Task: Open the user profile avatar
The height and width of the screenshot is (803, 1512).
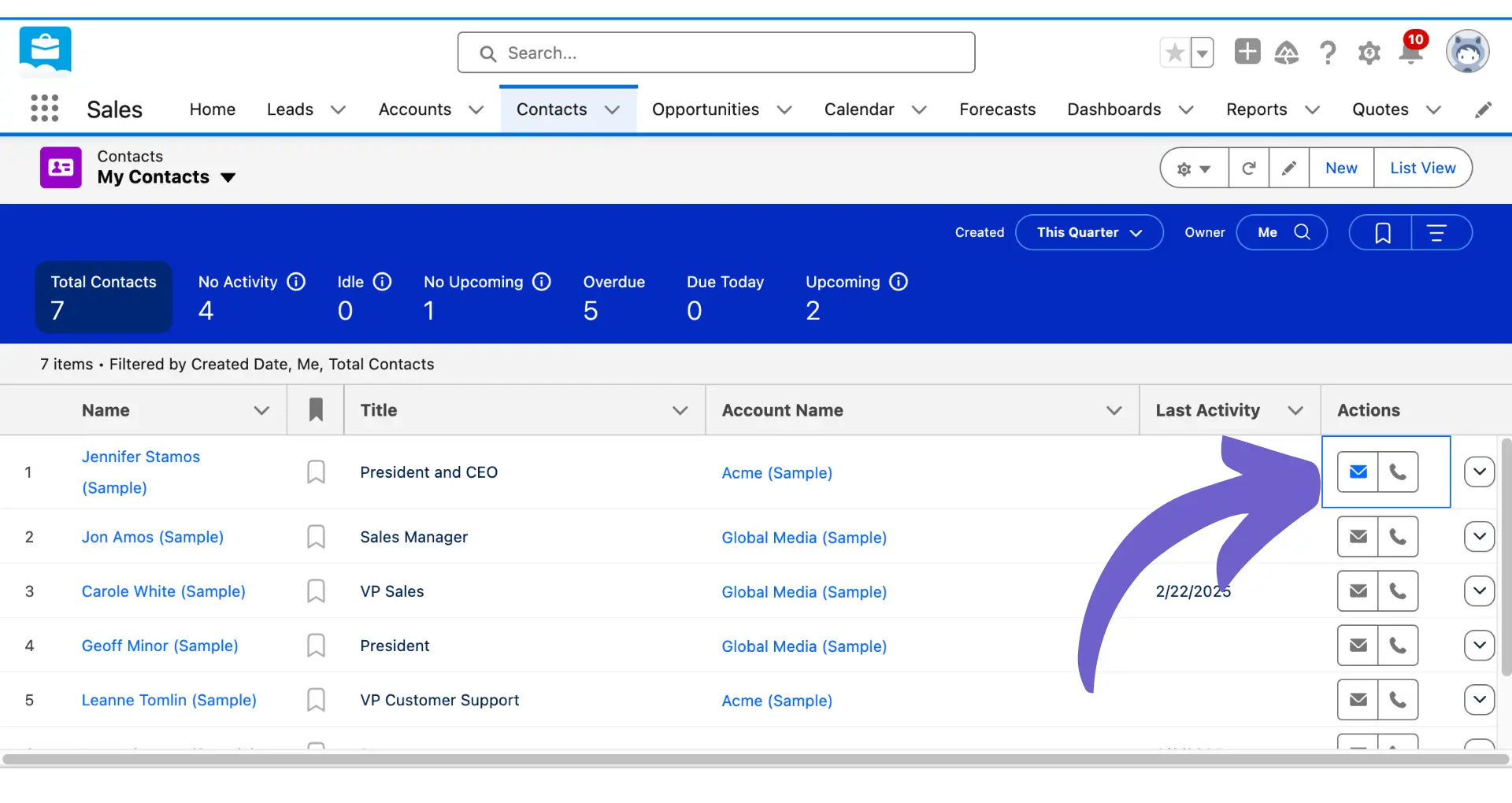Action: click(1468, 52)
